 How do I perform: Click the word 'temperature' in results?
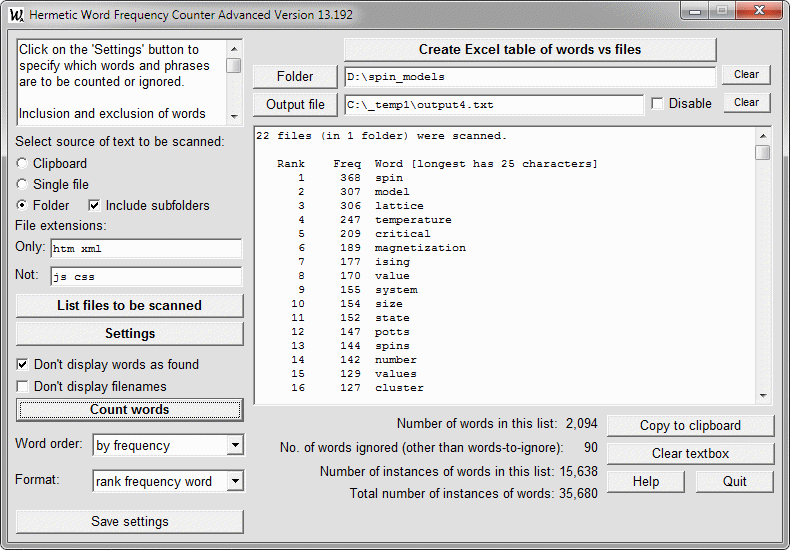[413, 220]
